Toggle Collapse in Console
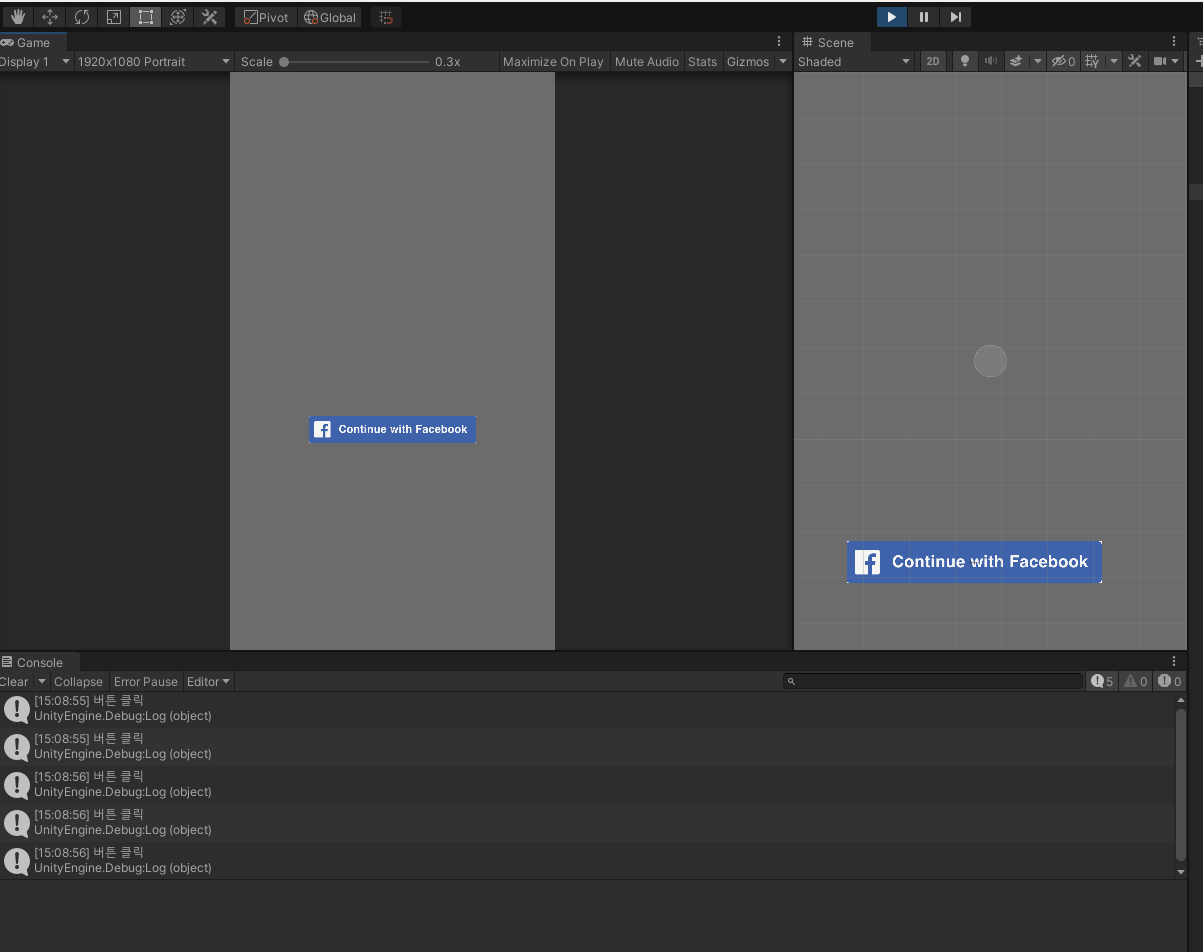 coord(78,681)
